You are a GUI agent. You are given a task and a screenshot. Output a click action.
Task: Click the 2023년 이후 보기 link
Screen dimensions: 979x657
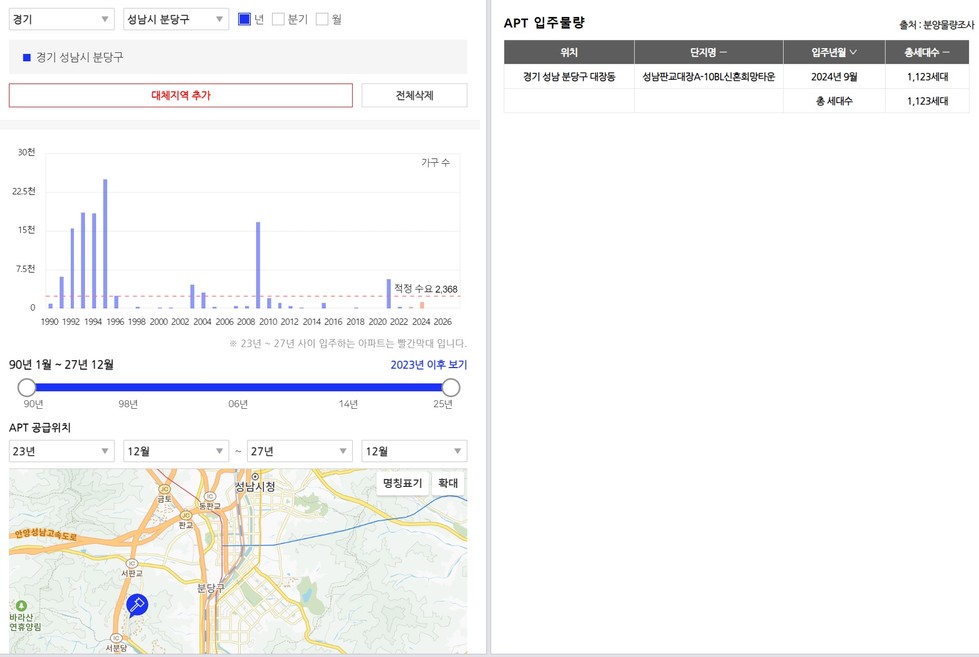pyautogui.click(x=429, y=365)
